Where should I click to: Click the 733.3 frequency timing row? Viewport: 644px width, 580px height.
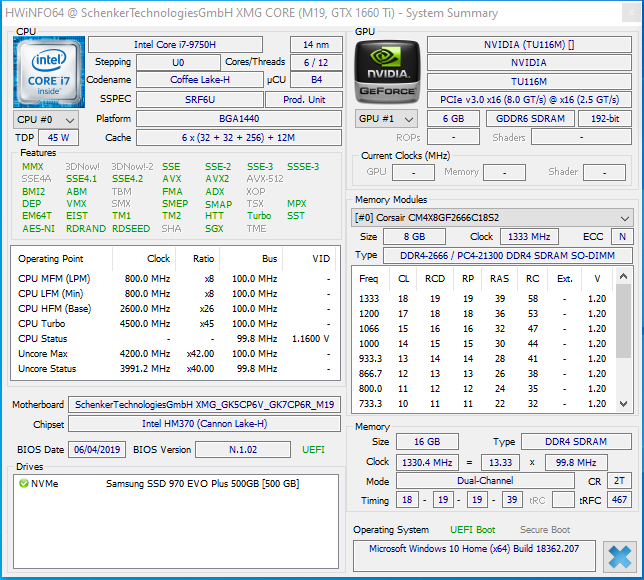coord(483,404)
